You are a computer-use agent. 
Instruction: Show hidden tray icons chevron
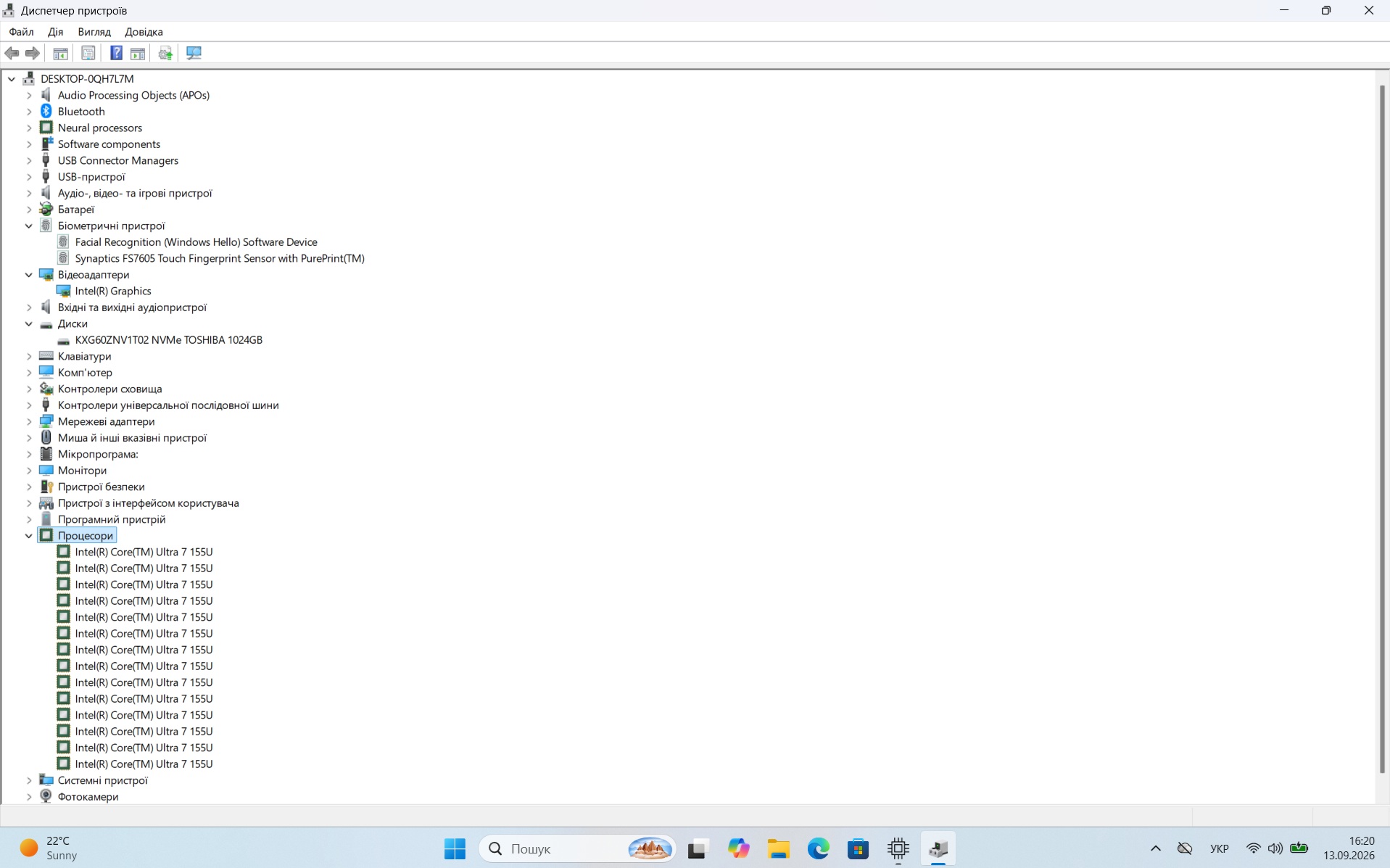click(1155, 848)
